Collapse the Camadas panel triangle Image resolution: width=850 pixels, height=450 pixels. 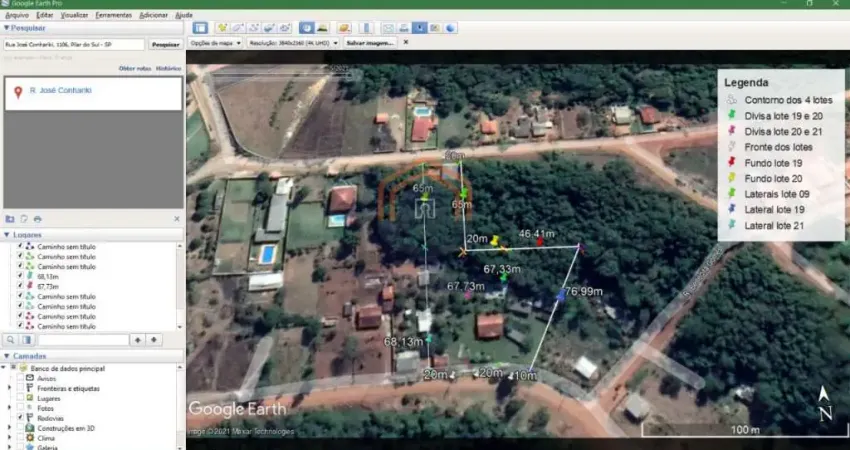(x=7, y=356)
